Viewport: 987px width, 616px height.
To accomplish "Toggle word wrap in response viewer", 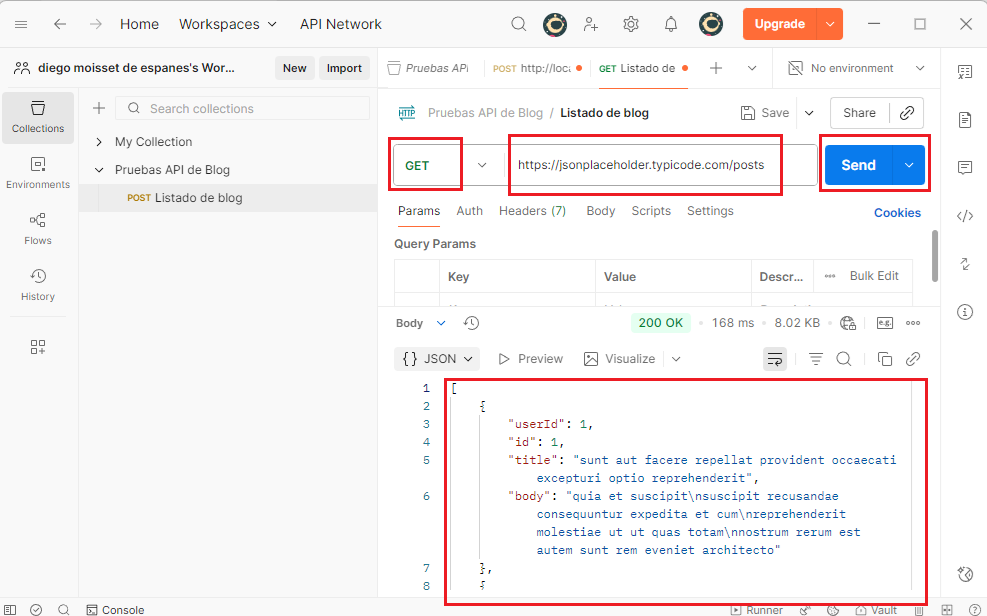I will tap(774, 359).
